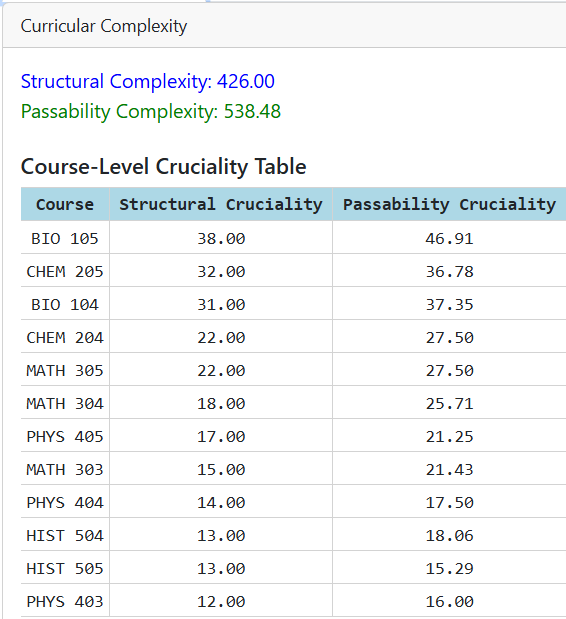Select the MATH 305 course cell
Image resolution: width=566 pixels, height=619 pixels.
point(65,371)
